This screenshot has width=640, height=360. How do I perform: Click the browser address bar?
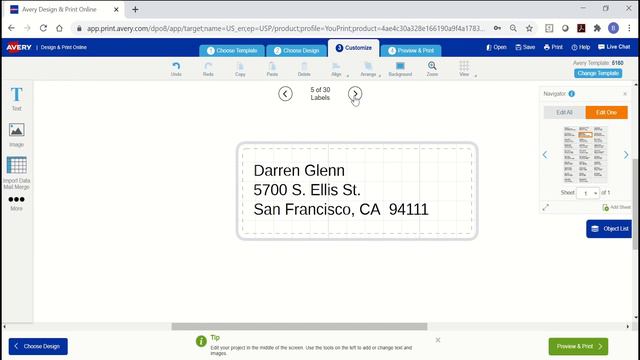[x=286, y=28]
